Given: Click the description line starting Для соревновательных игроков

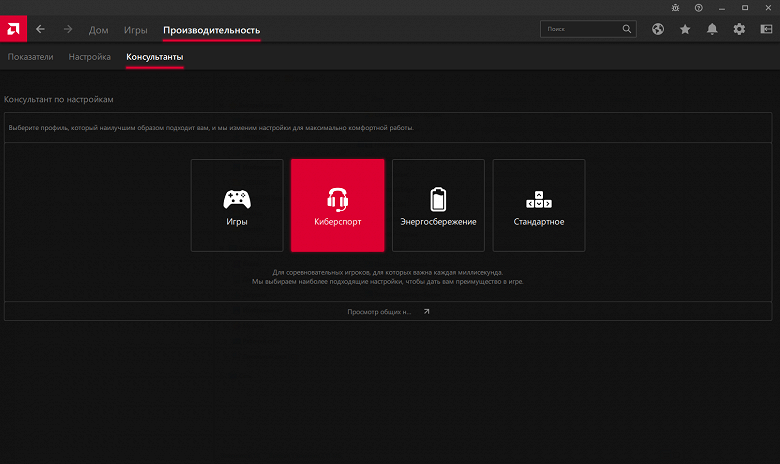Looking at the screenshot, I should [x=388, y=273].
